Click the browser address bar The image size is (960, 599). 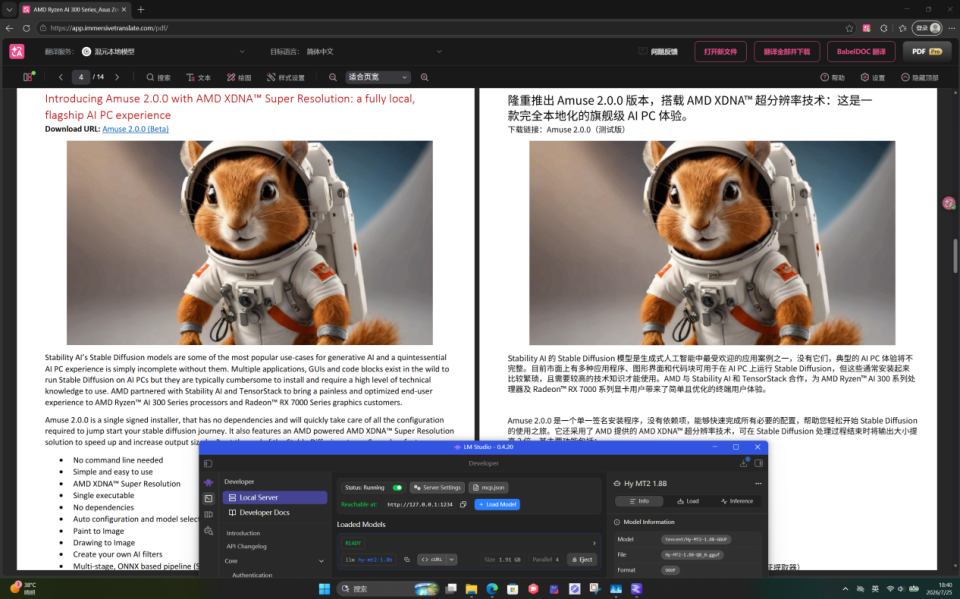pos(441,28)
